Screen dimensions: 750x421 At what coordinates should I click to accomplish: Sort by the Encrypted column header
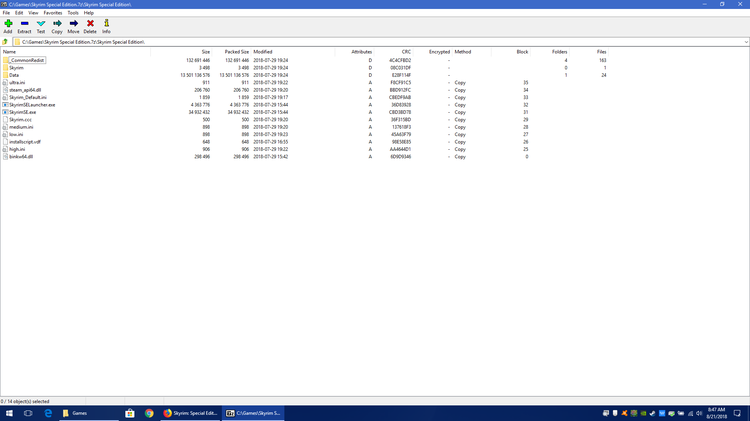432,52
